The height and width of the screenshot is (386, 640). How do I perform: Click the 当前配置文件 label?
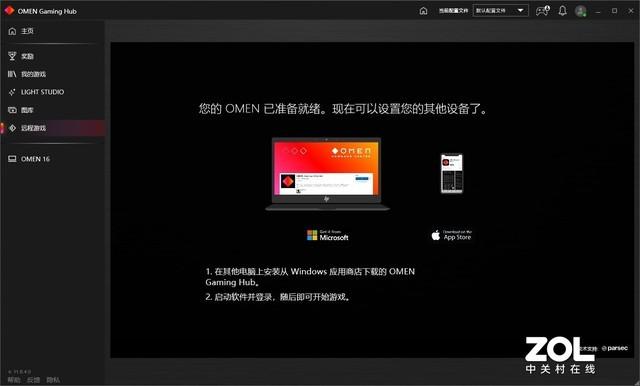click(x=453, y=11)
